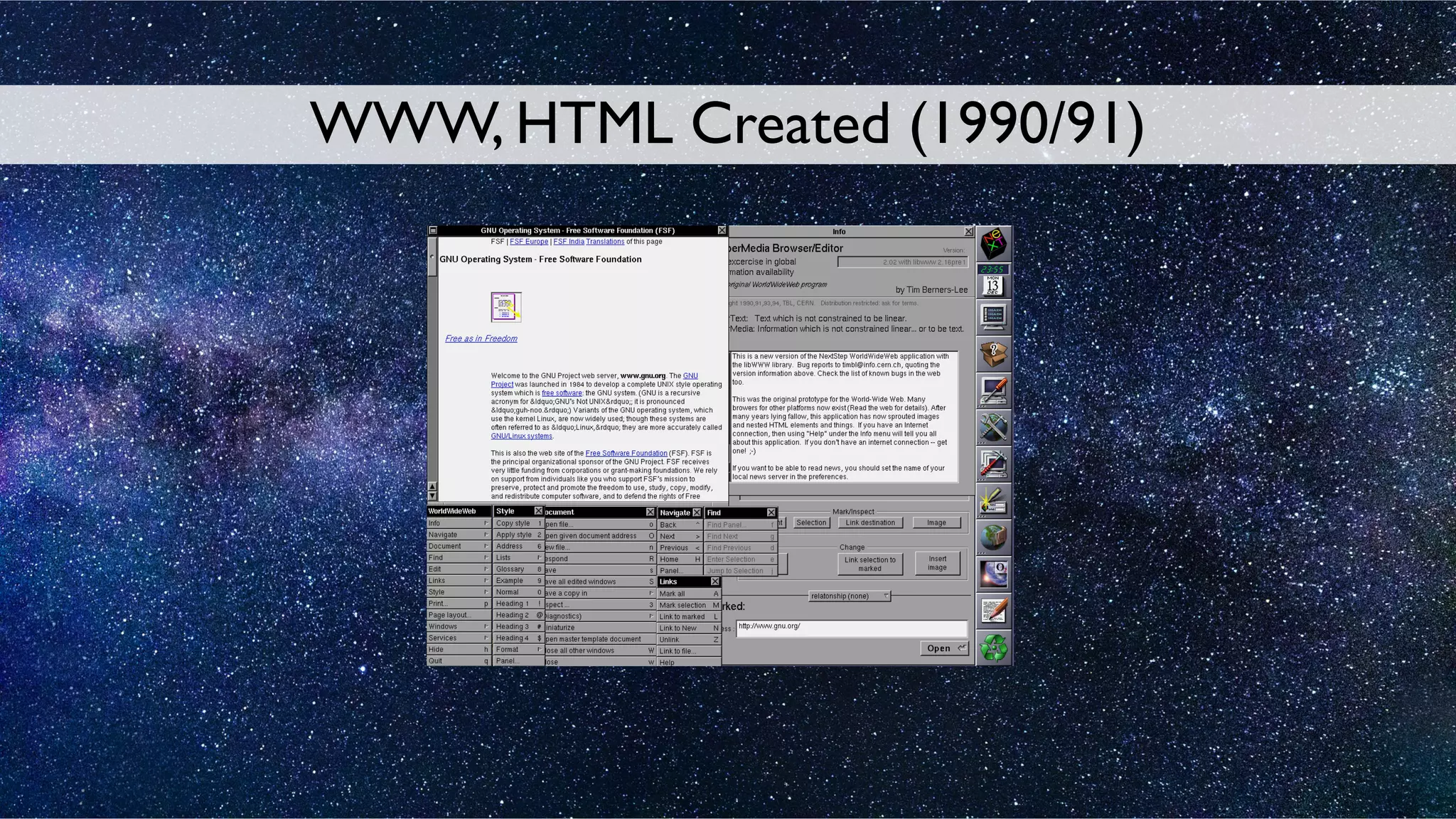The image size is (1456, 819).
Task: Close the Find menu panel
Action: [x=771, y=513]
